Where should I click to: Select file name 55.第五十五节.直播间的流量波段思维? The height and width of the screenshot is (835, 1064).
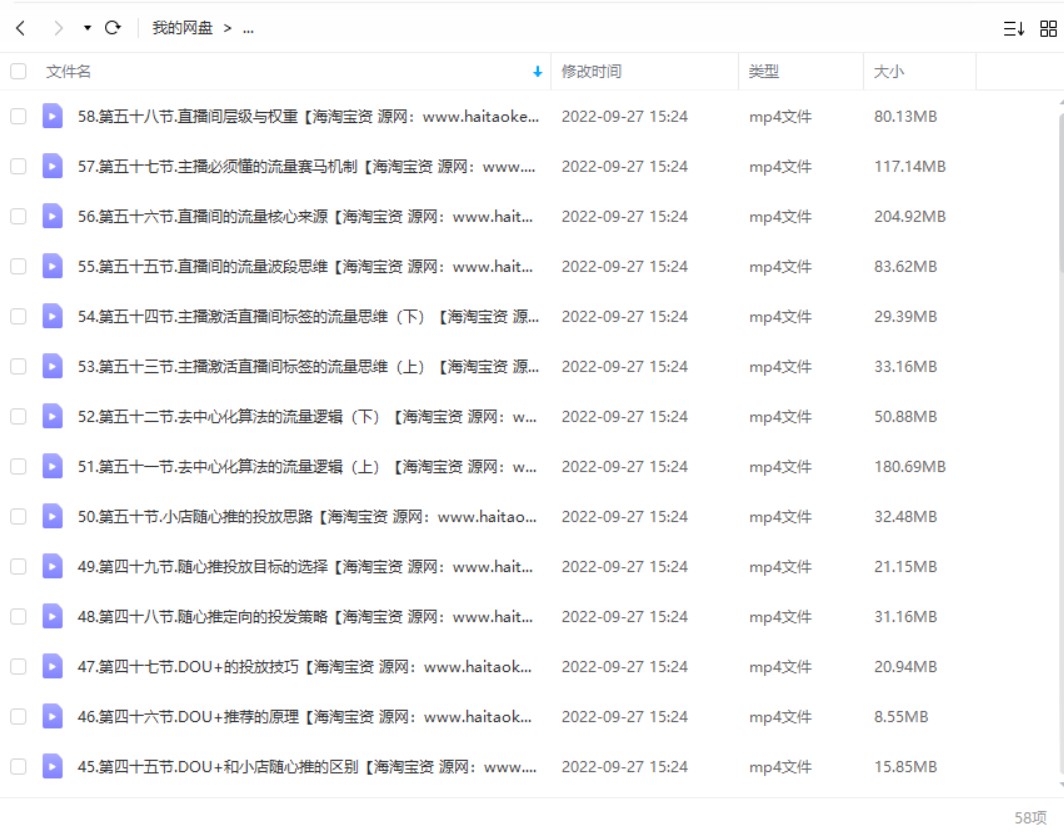(x=305, y=267)
